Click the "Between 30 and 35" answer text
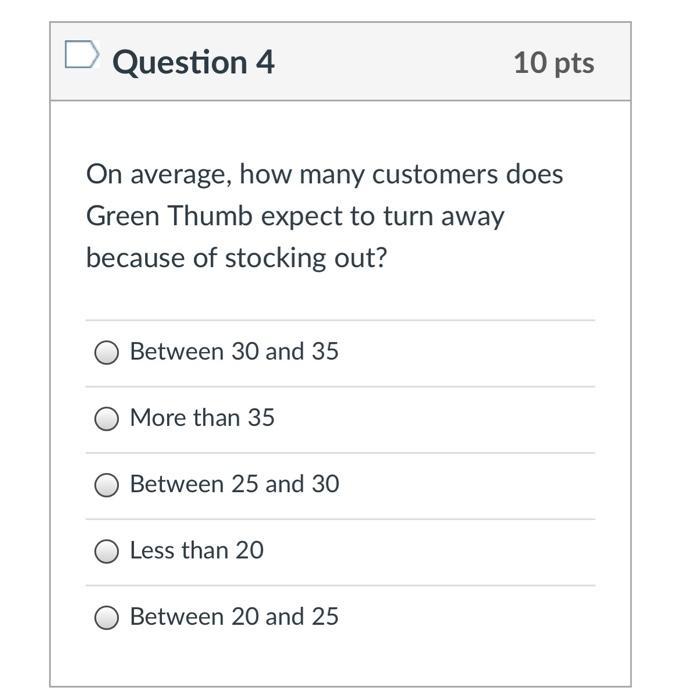This screenshot has height=700, width=681. pyautogui.click(x=234, y=352)
